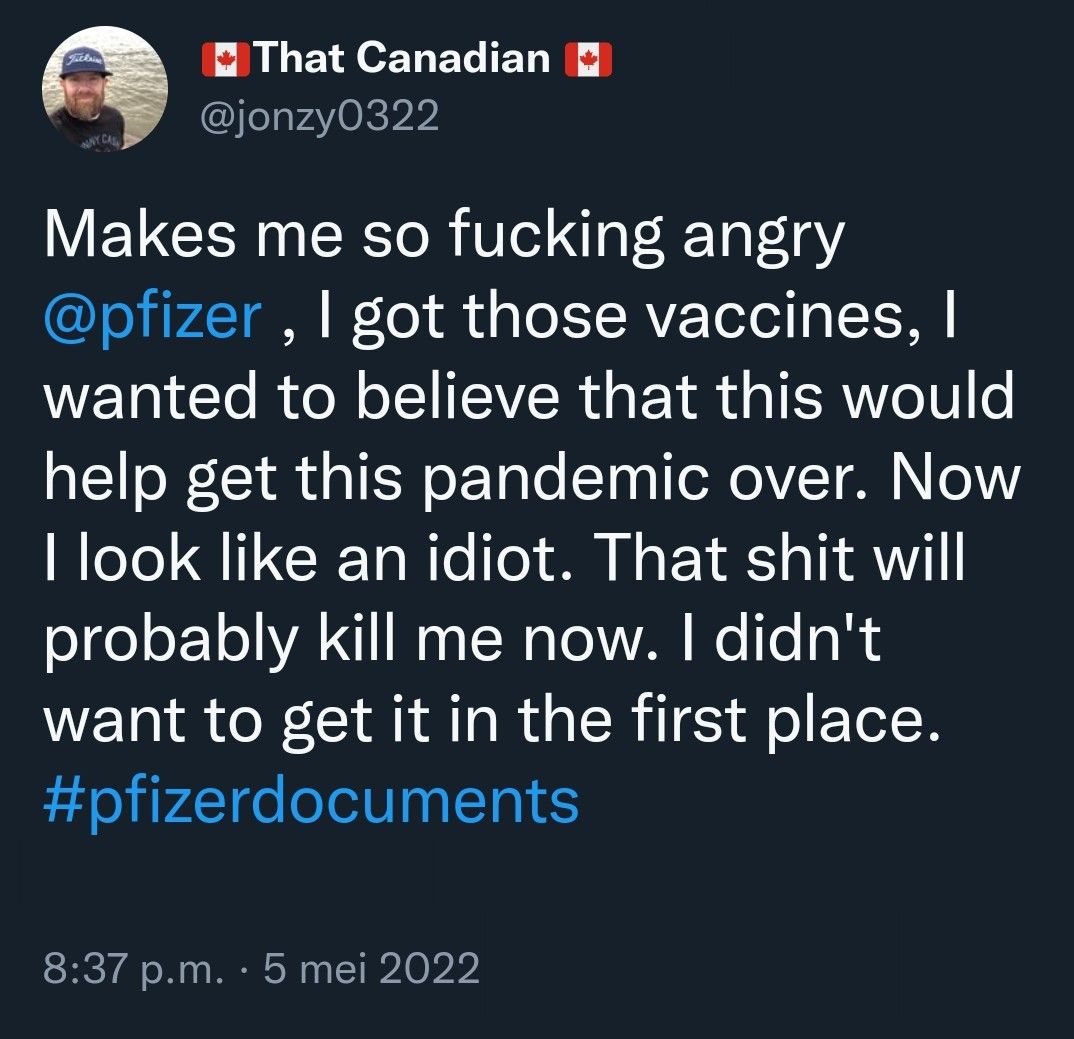Viewport: 1074px width, 1039px height.
Task: Click the word "Makes" starting the tweet
Action: [130, 237]
